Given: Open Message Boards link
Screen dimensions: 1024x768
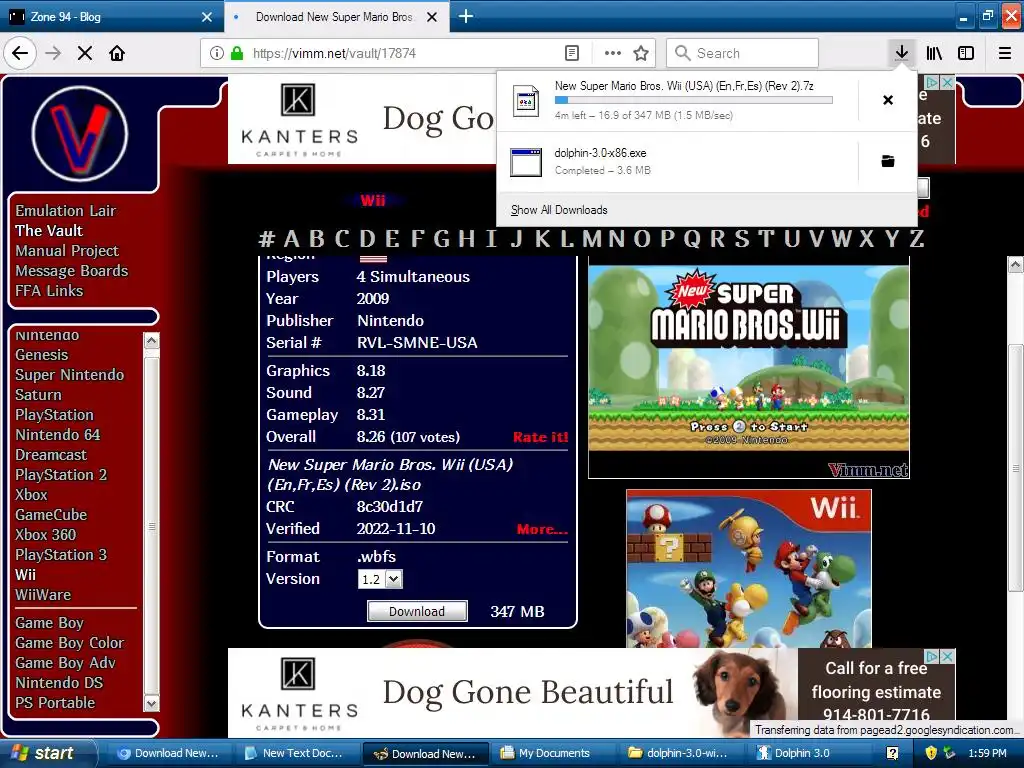Looking at the screenshot, I should 71,270.
